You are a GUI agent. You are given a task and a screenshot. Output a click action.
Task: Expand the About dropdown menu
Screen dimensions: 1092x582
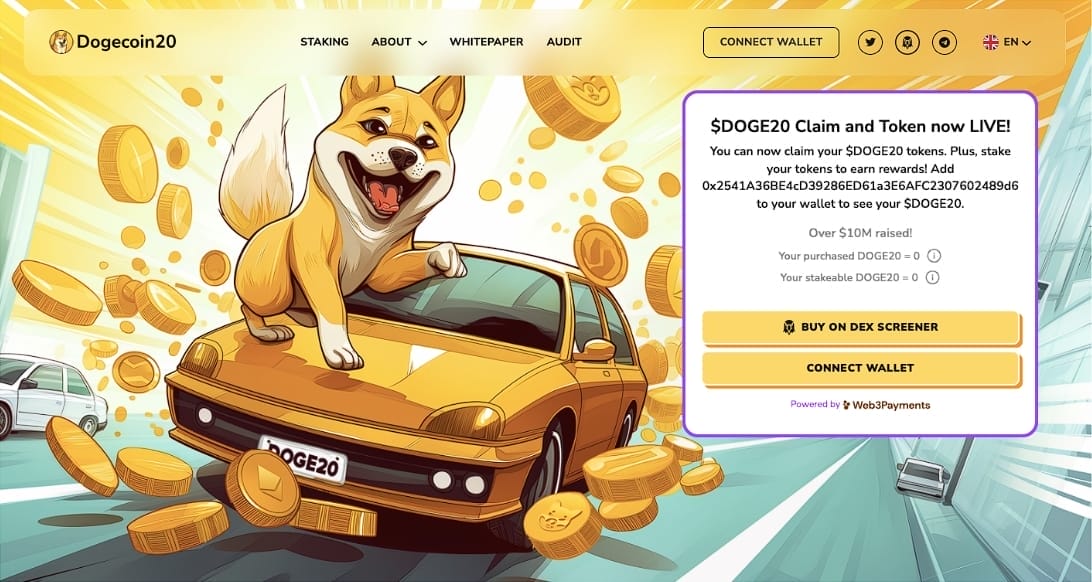click(399, 42)
